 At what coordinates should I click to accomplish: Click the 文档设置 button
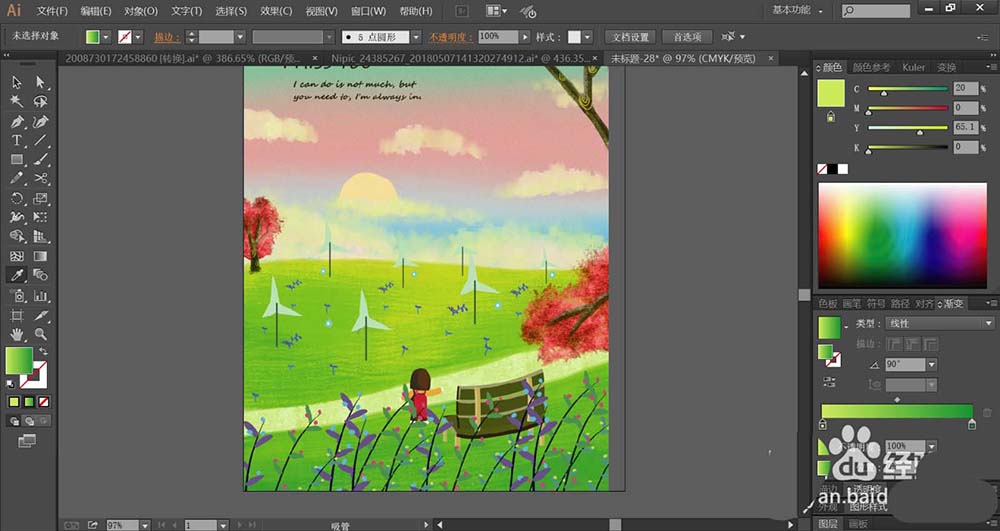[x=630, y=37]
